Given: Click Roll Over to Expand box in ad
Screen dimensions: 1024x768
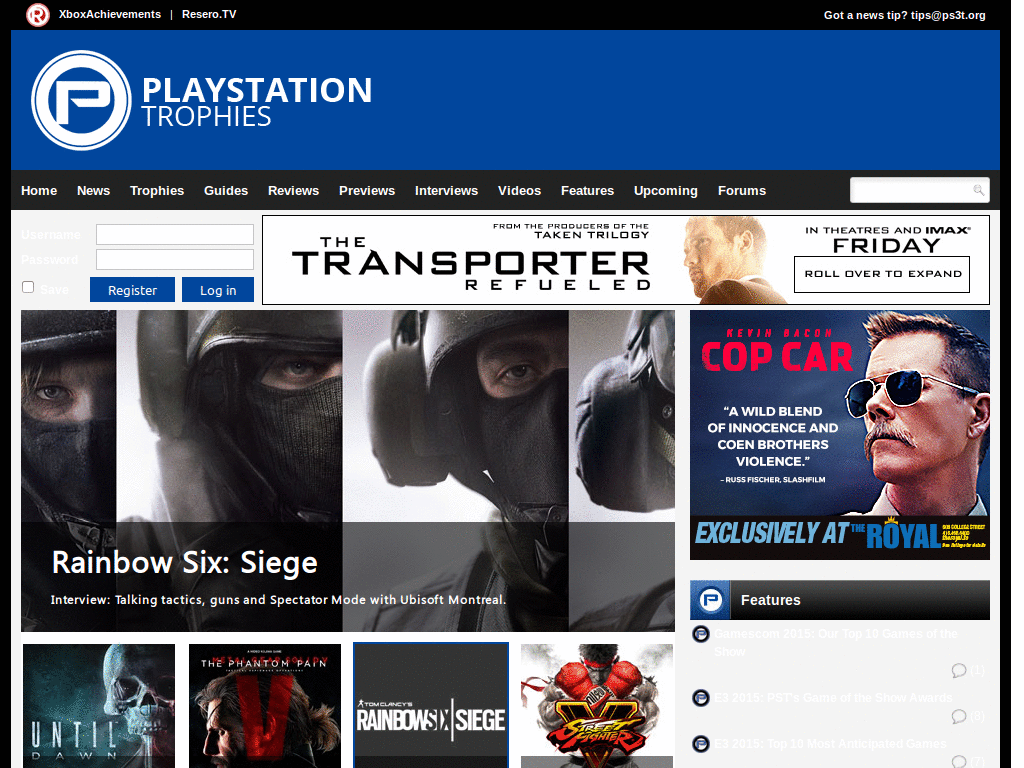Looking at the screenshot, I should click(882, 274).
